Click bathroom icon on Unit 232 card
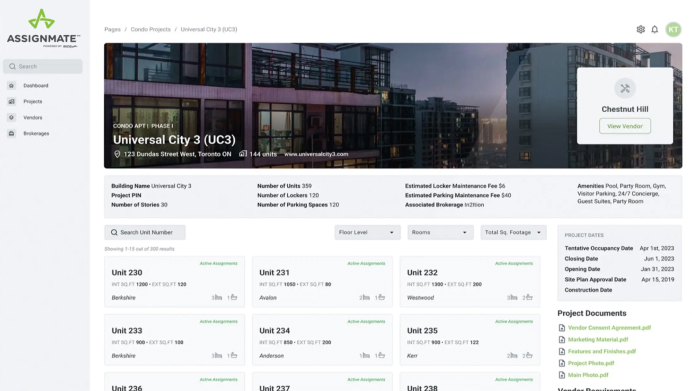 529,297
